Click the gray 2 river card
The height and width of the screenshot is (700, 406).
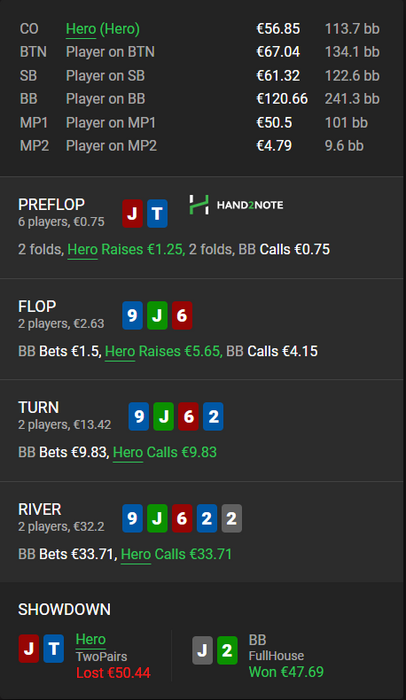(232, 518)
